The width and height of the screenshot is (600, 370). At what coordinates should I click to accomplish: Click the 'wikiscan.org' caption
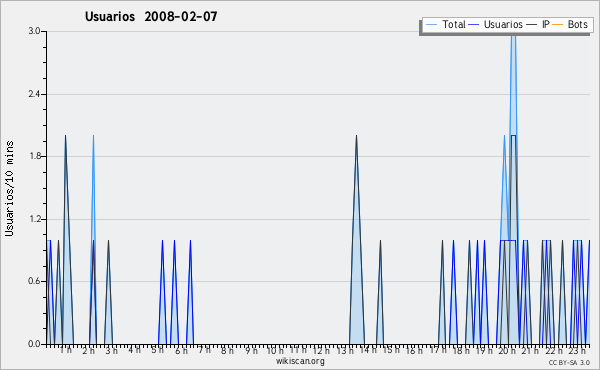[x=300, y=361]
